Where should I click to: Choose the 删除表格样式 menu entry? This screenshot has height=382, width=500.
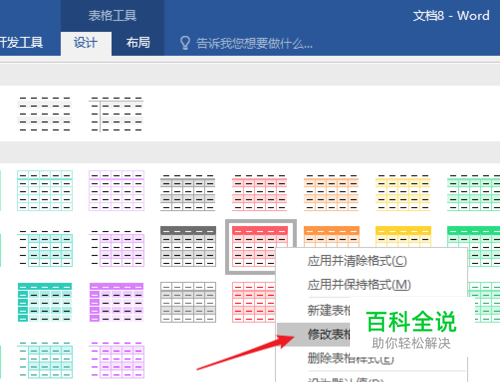click(350, 358)
